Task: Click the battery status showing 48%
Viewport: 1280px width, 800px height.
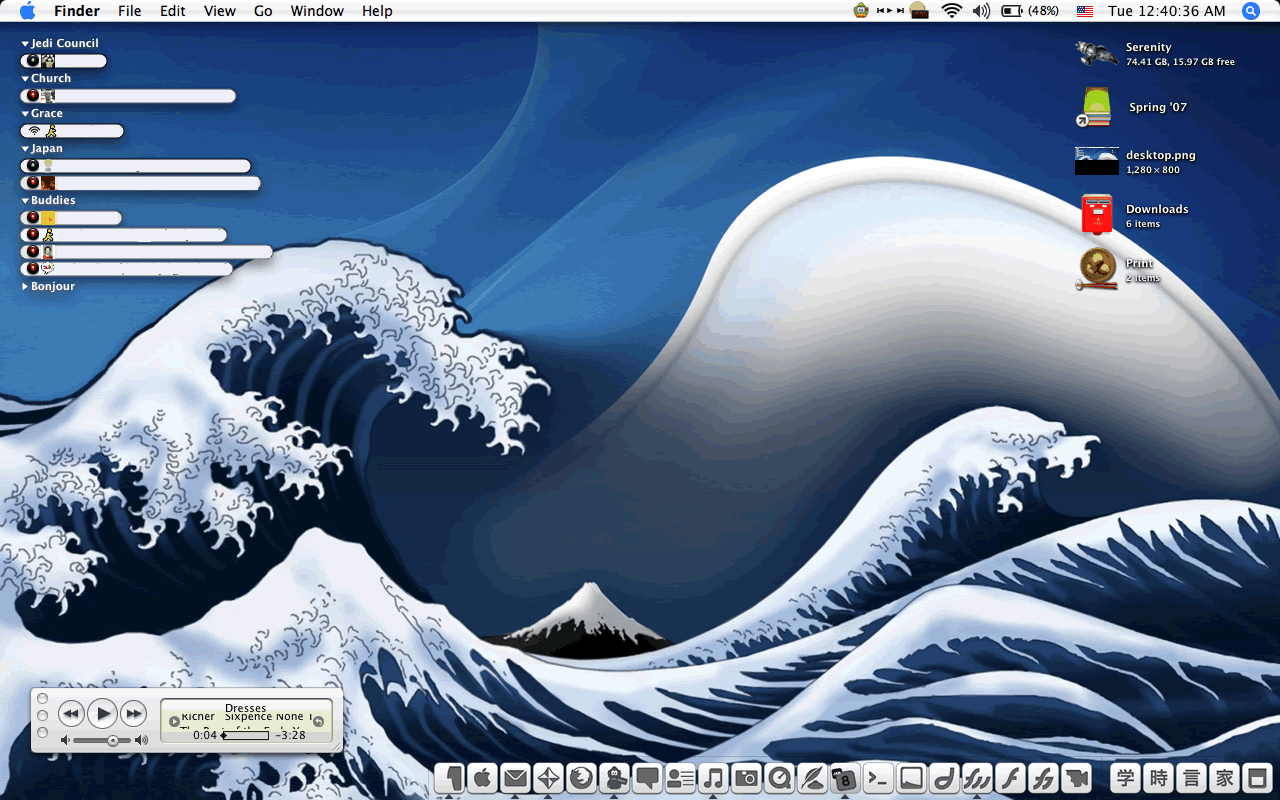Action: point(1030,11)
